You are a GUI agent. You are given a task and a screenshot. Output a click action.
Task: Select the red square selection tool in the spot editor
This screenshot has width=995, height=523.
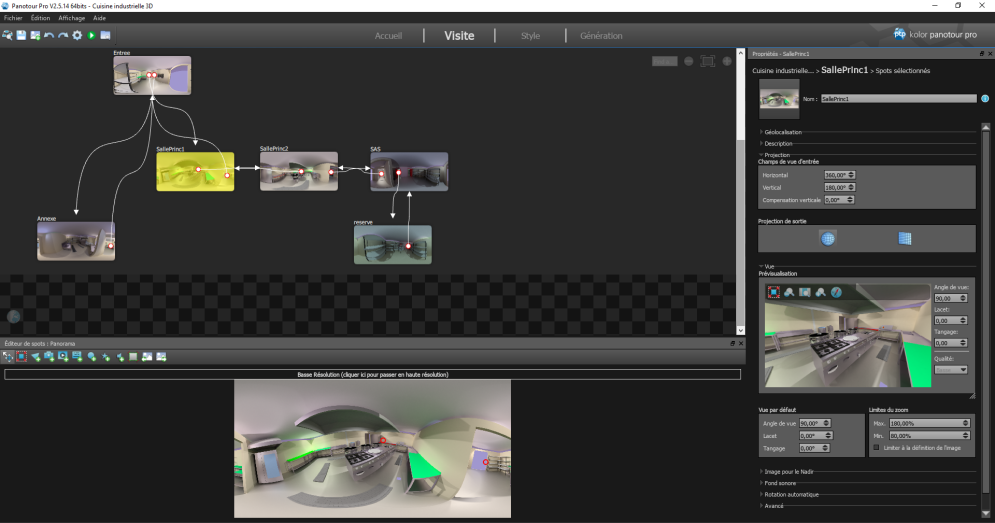click(x=21, y=356)
